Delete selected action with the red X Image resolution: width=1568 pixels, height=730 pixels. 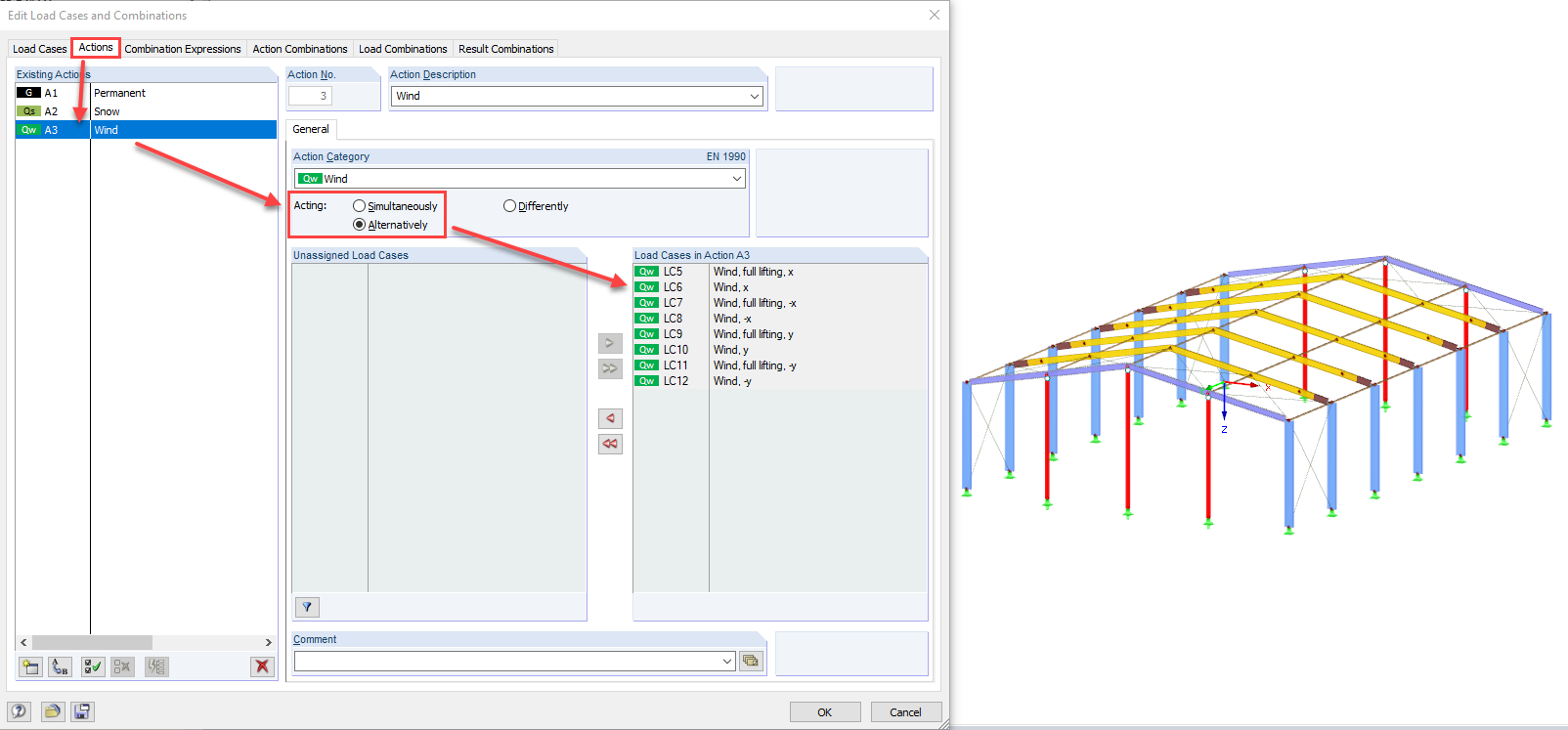pos(262,666)
